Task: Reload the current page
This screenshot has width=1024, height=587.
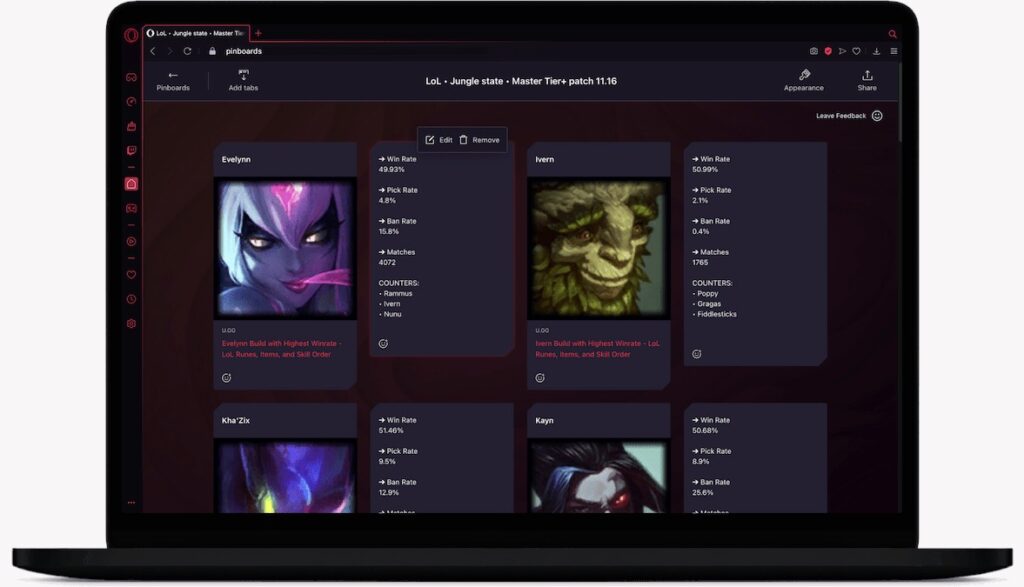Action: click(x=187, y=51)
